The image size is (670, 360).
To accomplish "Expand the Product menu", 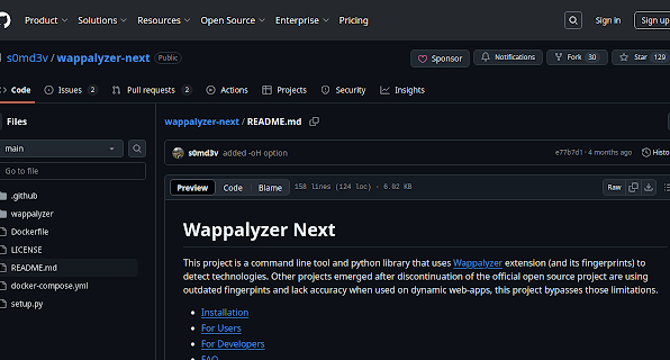I will [46, 20].
